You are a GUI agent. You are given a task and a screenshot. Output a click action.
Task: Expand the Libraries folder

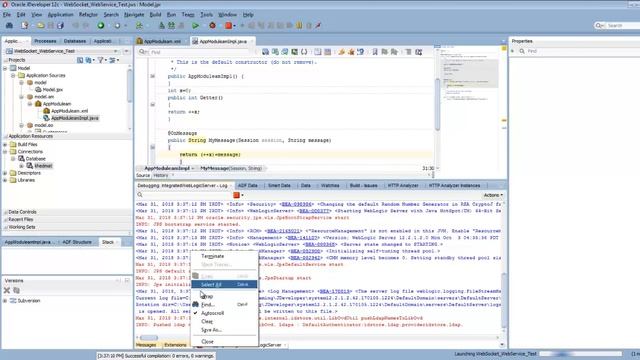[x=5, y=180]
